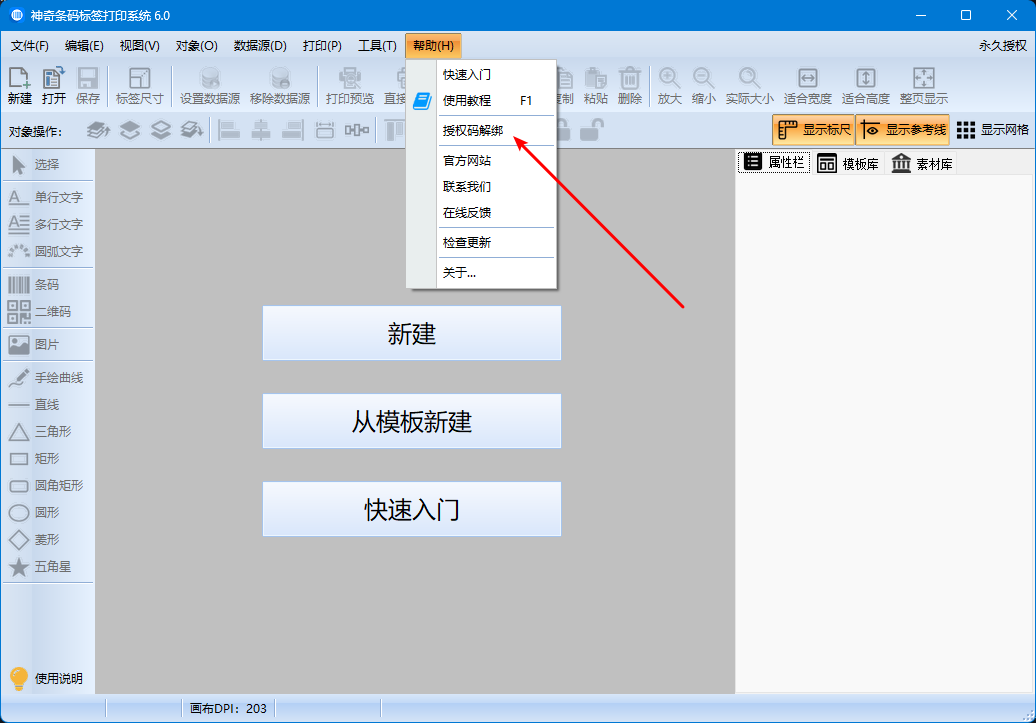Open the 视图(V) menu
1036x723 pixels.
(x=139, y=46)
